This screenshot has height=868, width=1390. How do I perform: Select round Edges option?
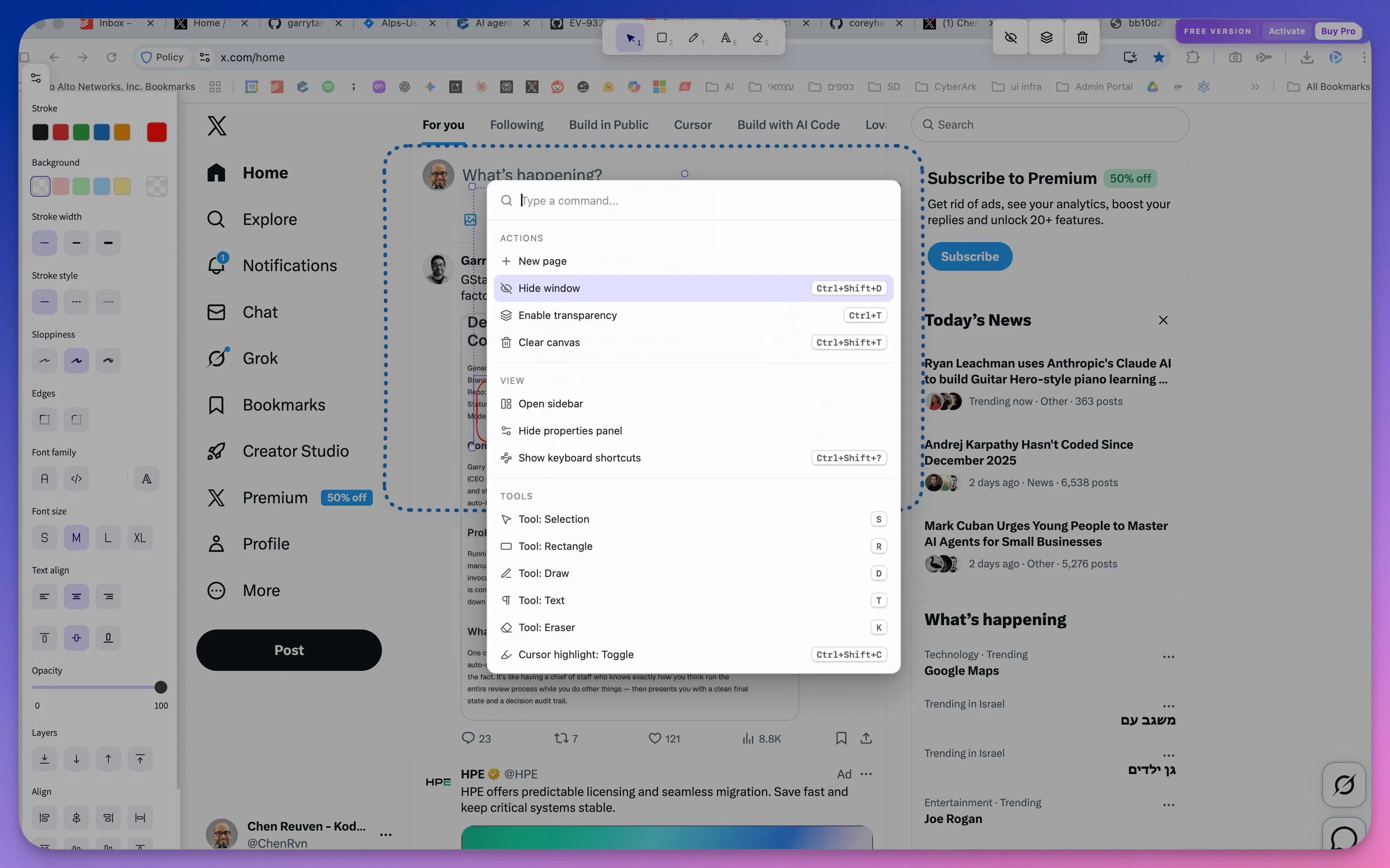pyautogui.click(x=76, y=420)
